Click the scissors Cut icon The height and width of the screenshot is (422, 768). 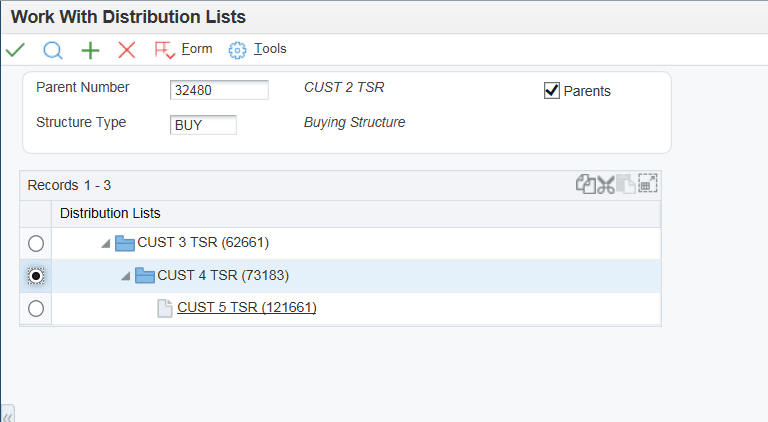tap(606, 185)
